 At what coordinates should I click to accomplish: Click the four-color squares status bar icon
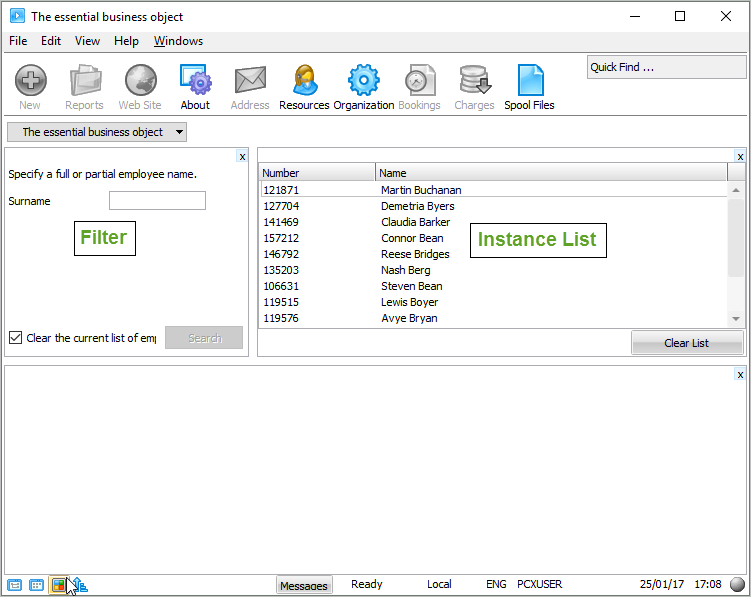pyautogui.click(x=59, y=585)
